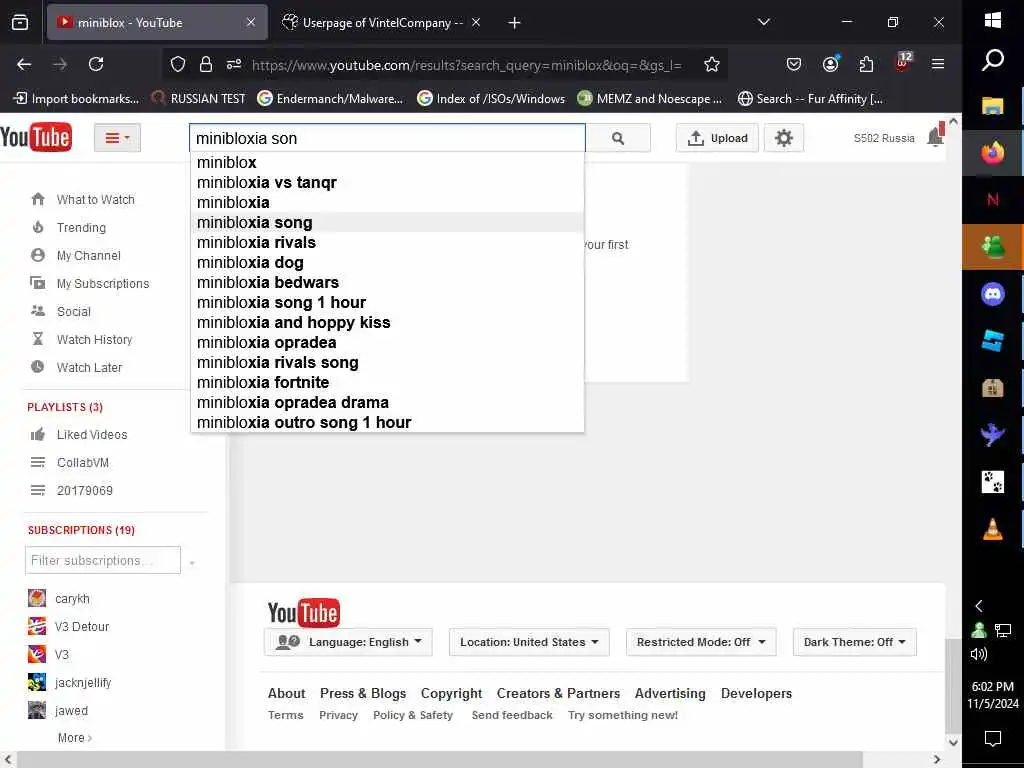Open a new browser tab
Image resolution: width=1024 pixels, height=768 pixels.
515,23
